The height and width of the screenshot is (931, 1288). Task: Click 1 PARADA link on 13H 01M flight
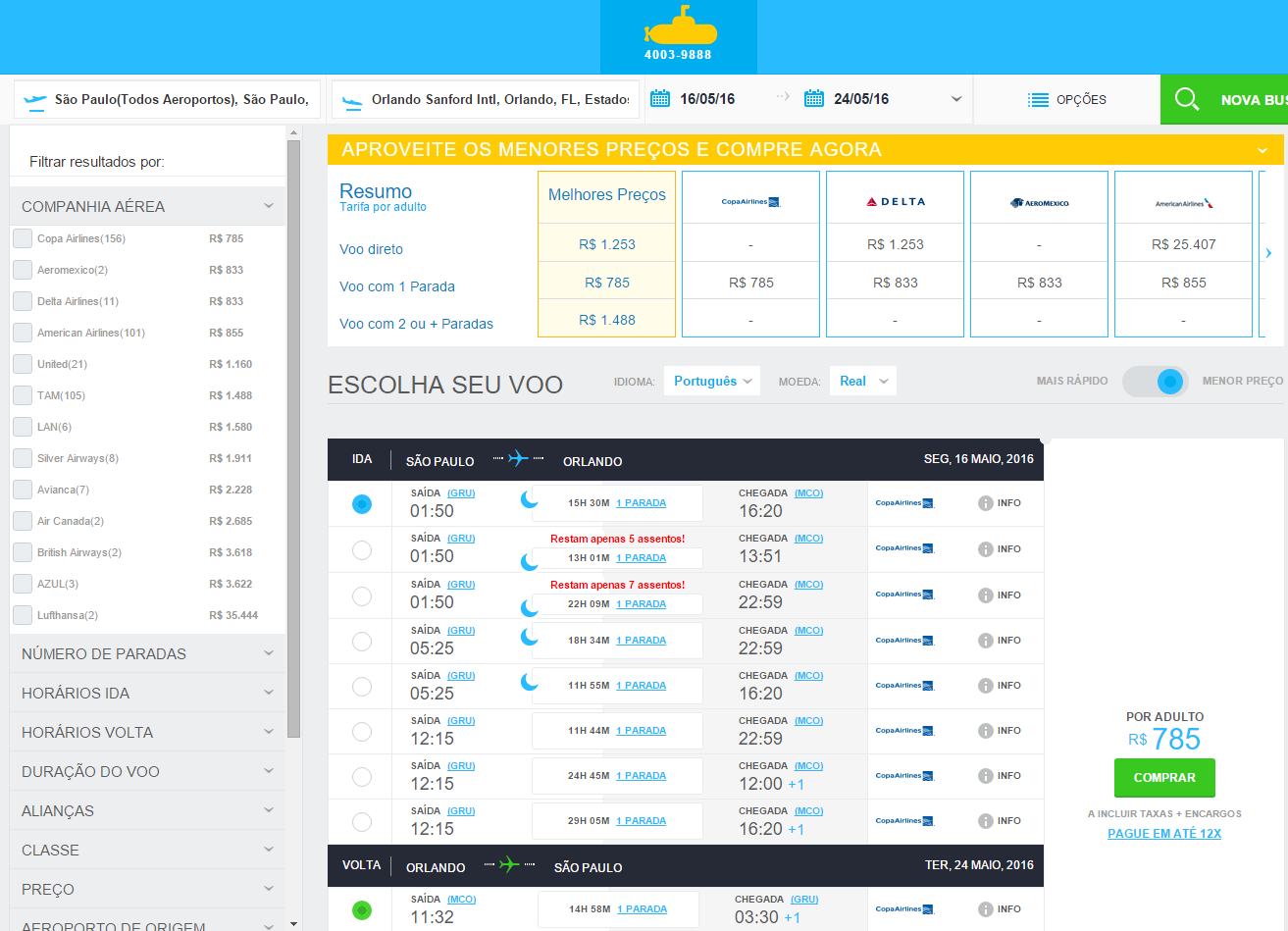pyautogui.click(x=641, y=558)
